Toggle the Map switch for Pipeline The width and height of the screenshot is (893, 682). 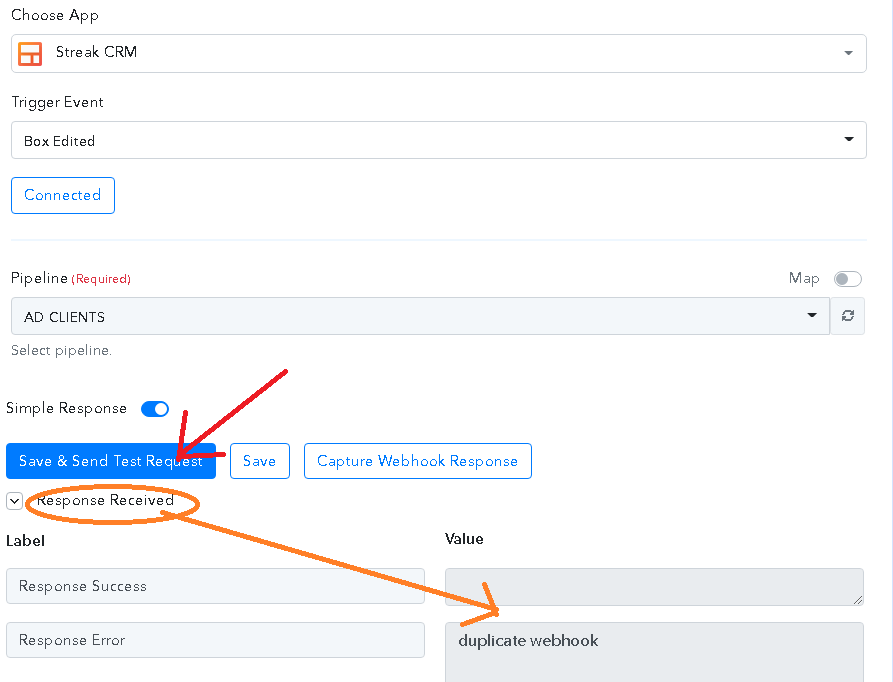tap(847, 279)
